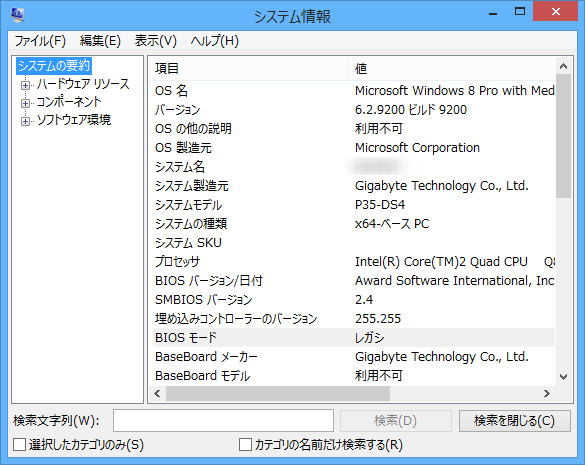Click the vertical scrollbar down arrow
The width and height of the screenshot is (585, 465).
pyautogui.click(x=563, y=377)
